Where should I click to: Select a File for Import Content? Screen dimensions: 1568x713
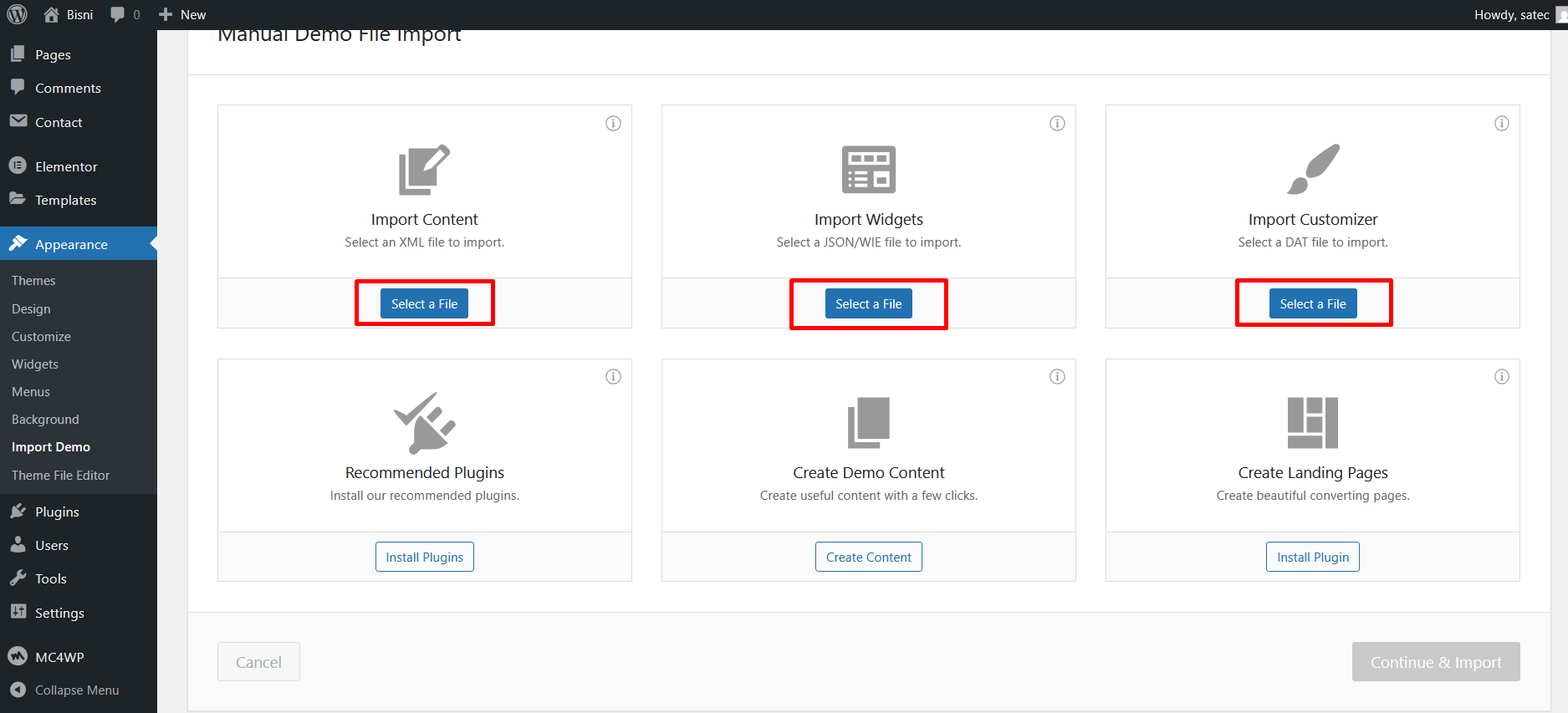425,303
